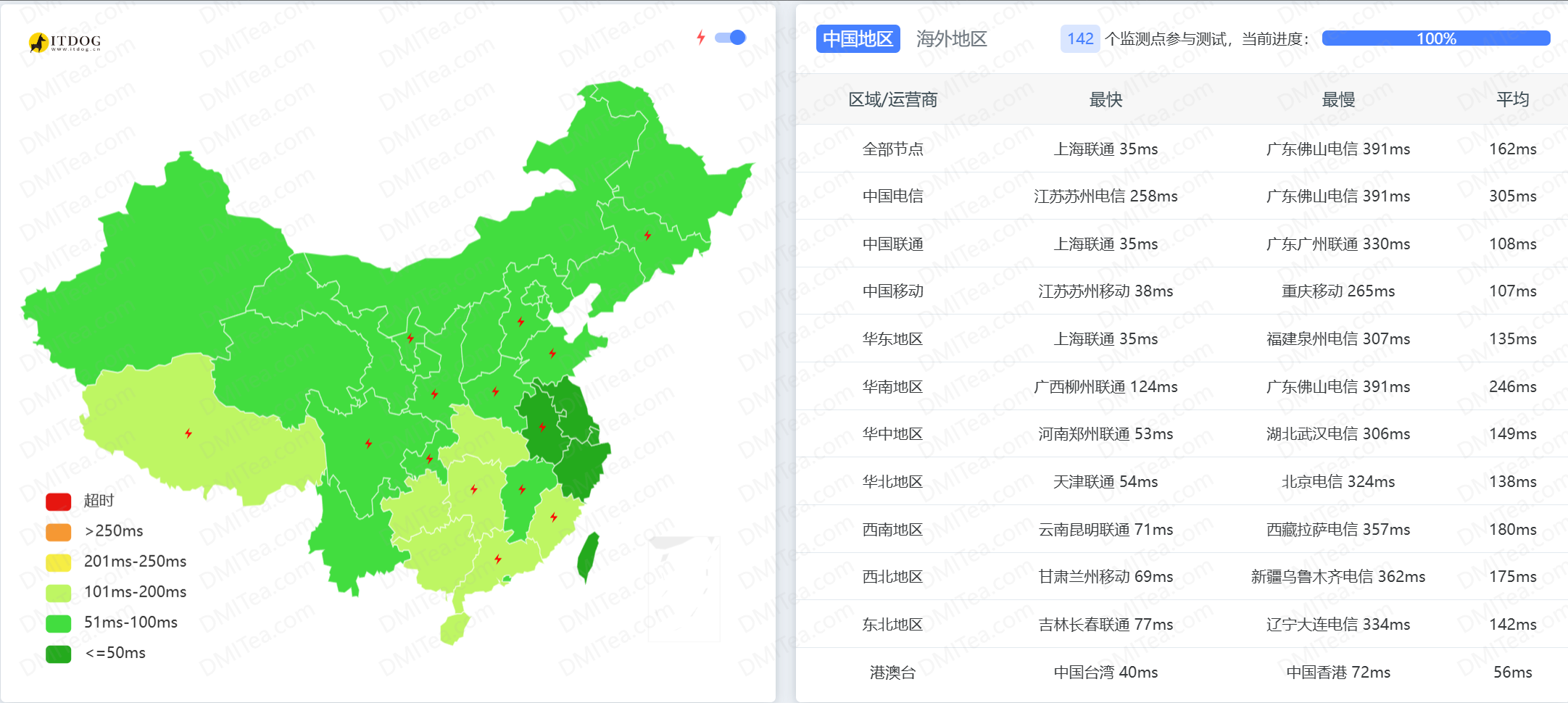
Task: Click the 101ms-200ms legend swatch
Action: pos(58,593)
